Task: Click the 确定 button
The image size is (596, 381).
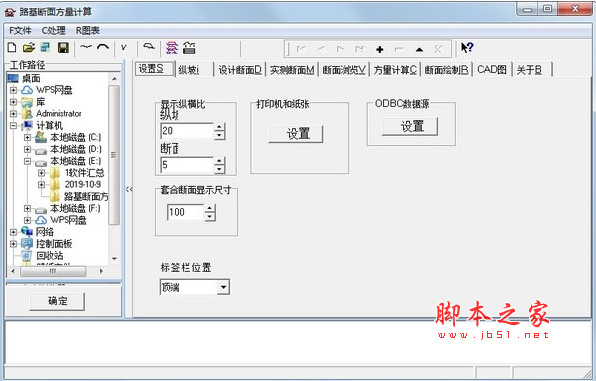Action: 57,301
